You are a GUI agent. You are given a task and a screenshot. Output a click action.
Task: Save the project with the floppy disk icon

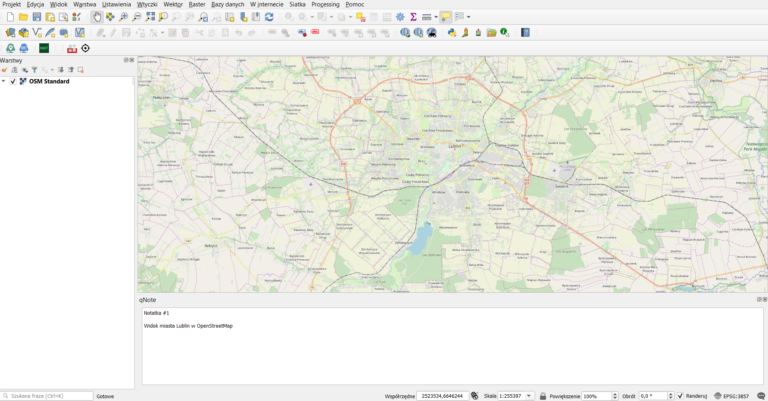[x=37, y=17]
